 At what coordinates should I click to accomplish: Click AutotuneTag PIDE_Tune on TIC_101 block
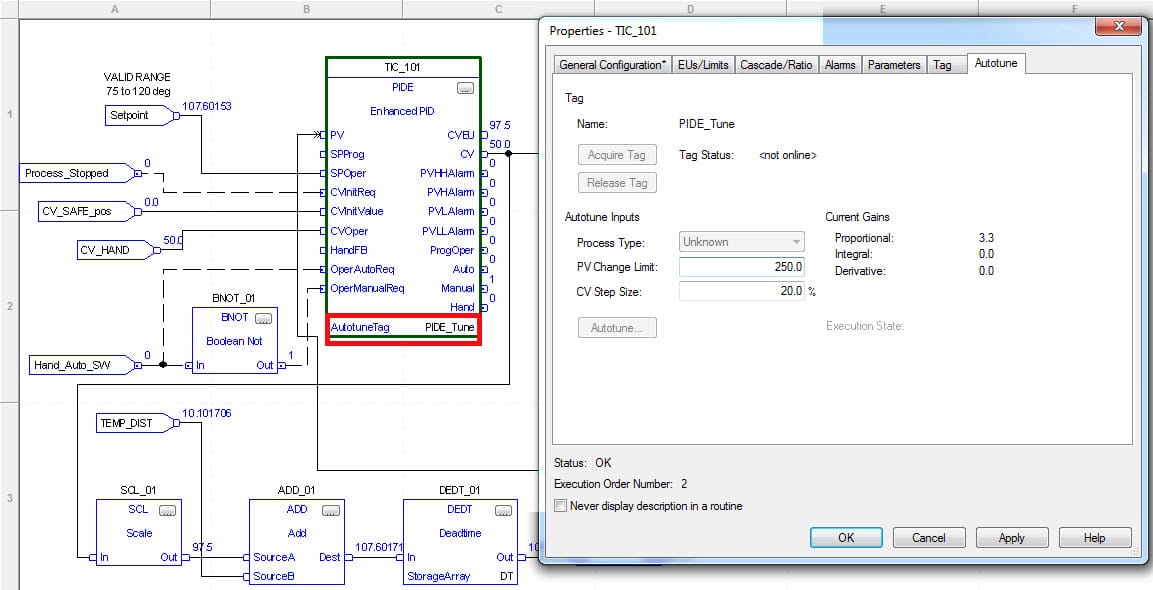pos(403,327)
